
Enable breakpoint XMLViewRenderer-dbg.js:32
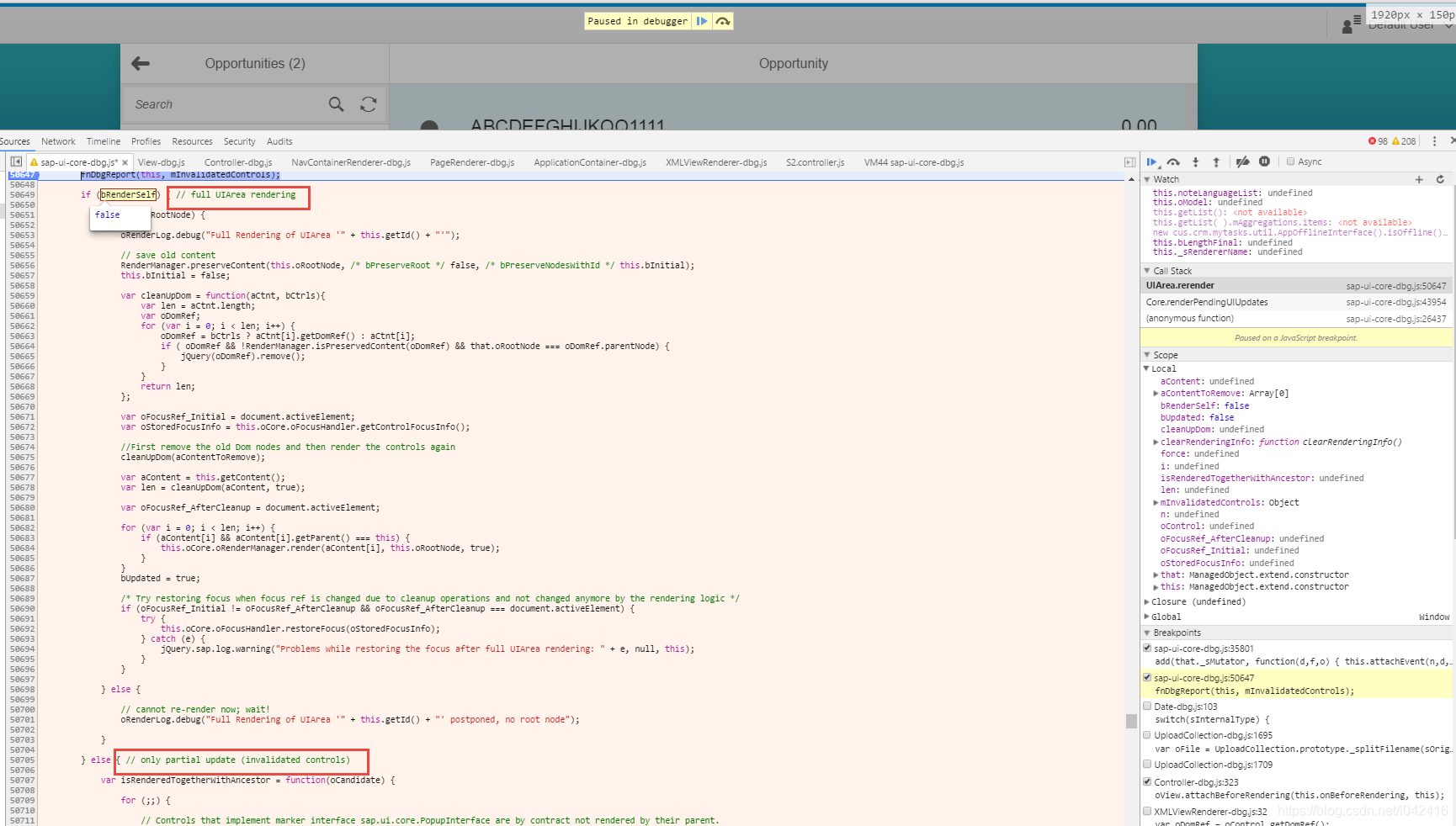click(x=1147, y=812)
